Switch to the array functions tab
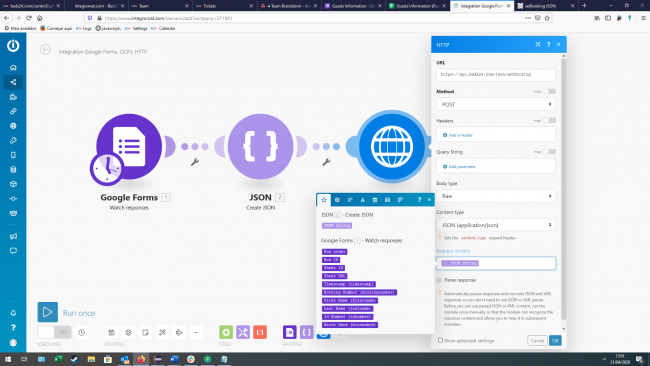The width and height of the screenshot is (650, 366). point(387,200)
